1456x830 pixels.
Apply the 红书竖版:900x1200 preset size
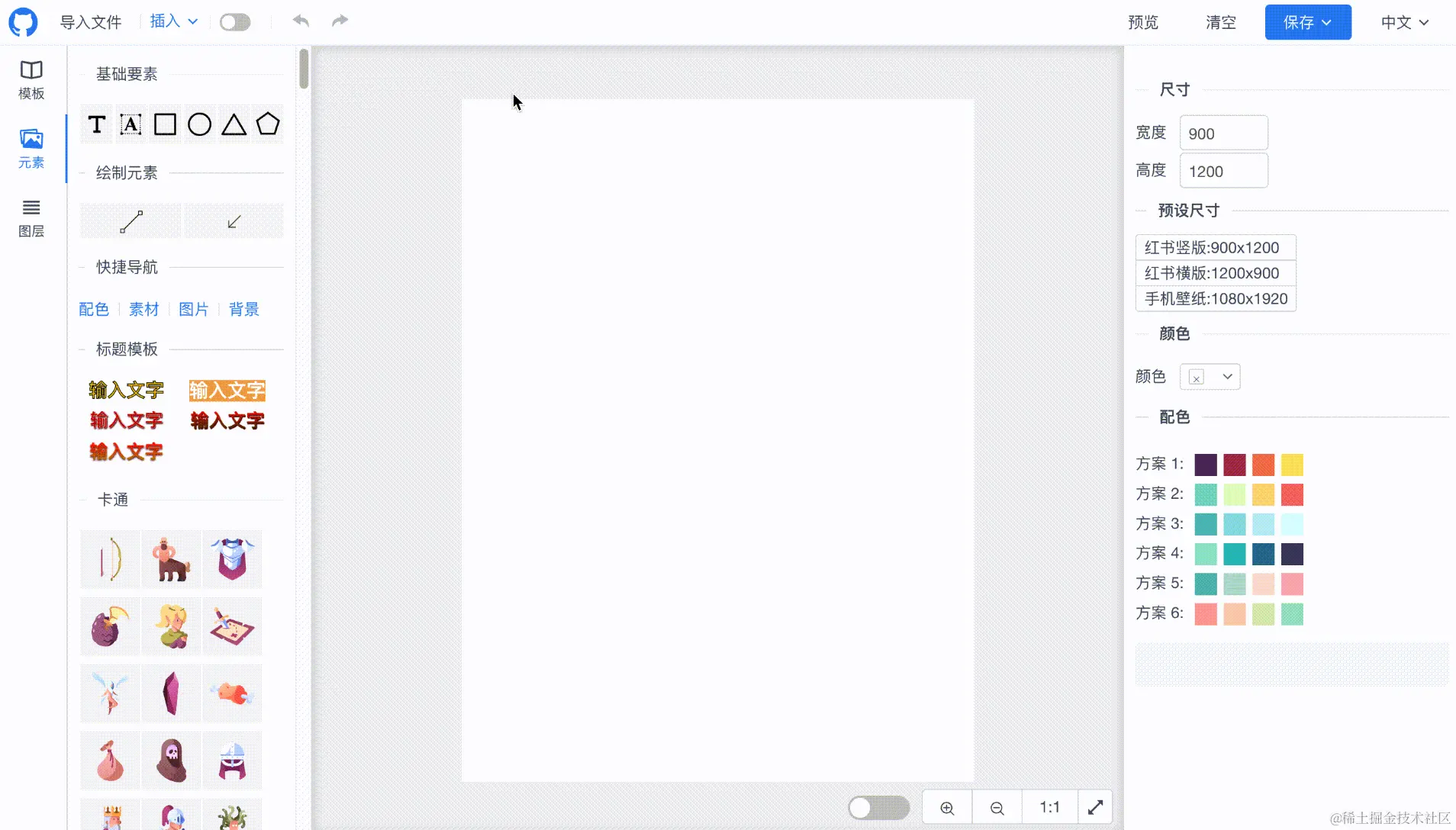[1215, 247]
